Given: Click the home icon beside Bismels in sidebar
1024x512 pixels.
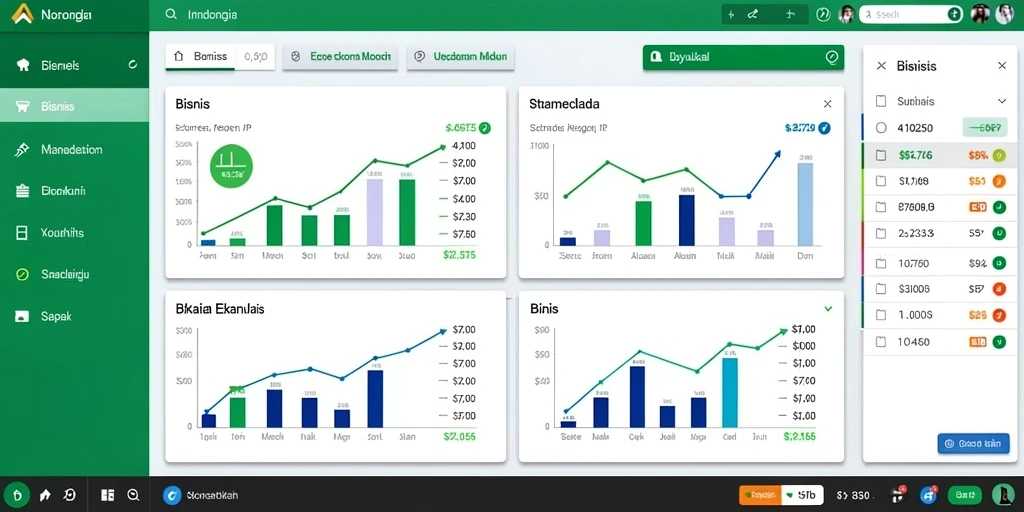Looking at the screenshot, I should (23, 65).
